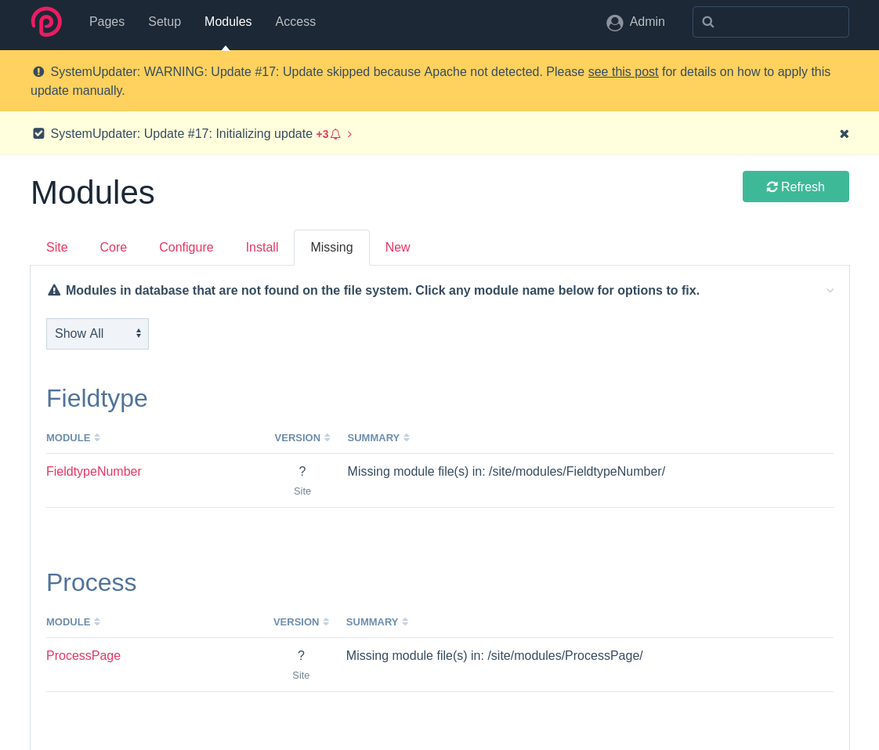Dismiss notices with the X icon
Viewport: 879px width, 750px height.
pyautogui.click(x=844, y=134)
